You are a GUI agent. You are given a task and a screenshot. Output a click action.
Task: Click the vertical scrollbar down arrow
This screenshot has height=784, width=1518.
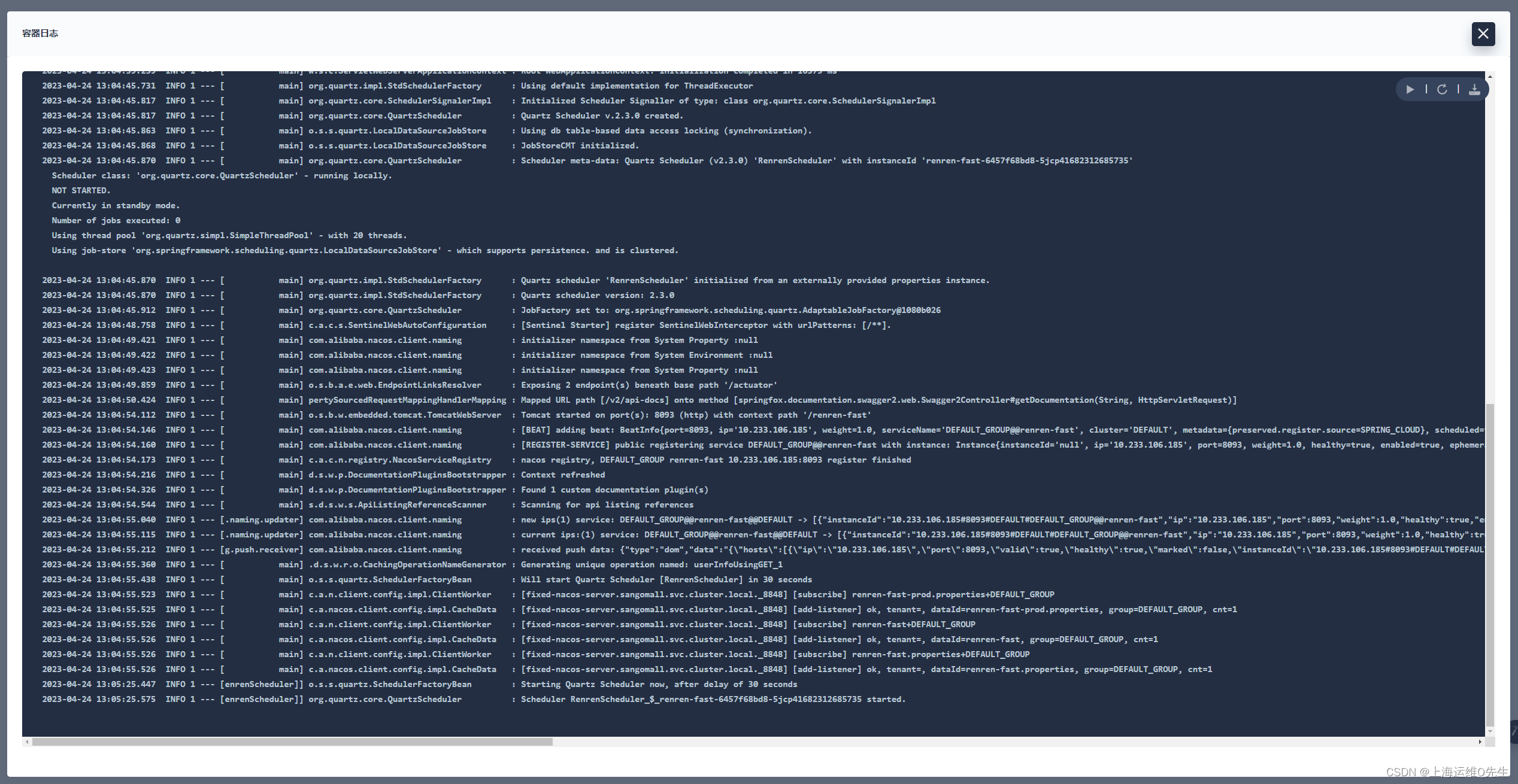(x=1490, y=731)
